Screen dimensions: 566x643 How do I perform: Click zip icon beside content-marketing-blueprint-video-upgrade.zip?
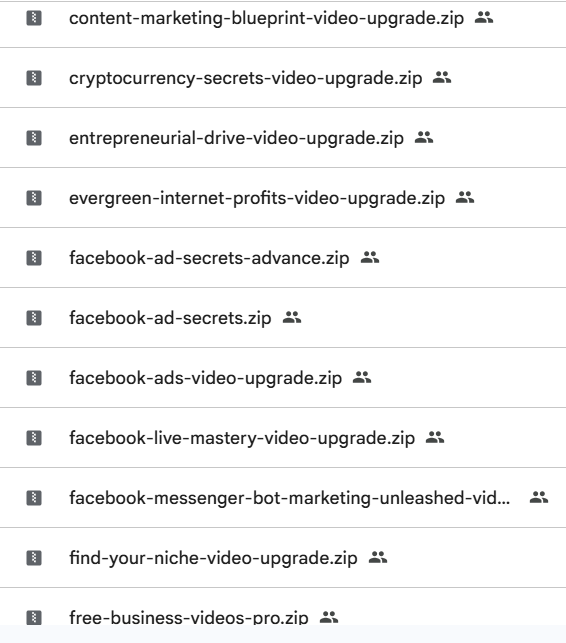coord(34,18)
